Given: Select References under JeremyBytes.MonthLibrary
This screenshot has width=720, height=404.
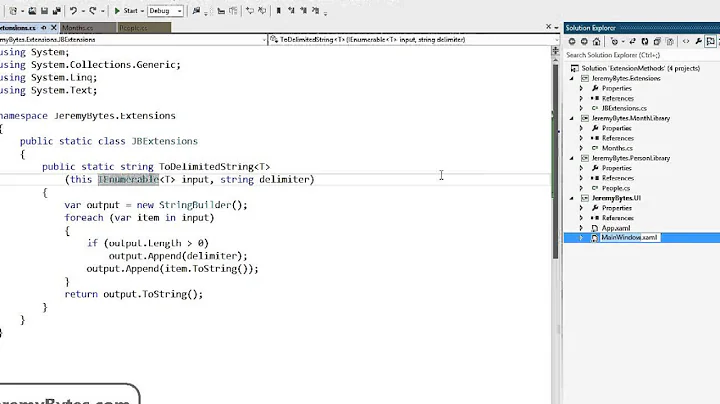Looking at the screenshot, I should tap(618, 138).
